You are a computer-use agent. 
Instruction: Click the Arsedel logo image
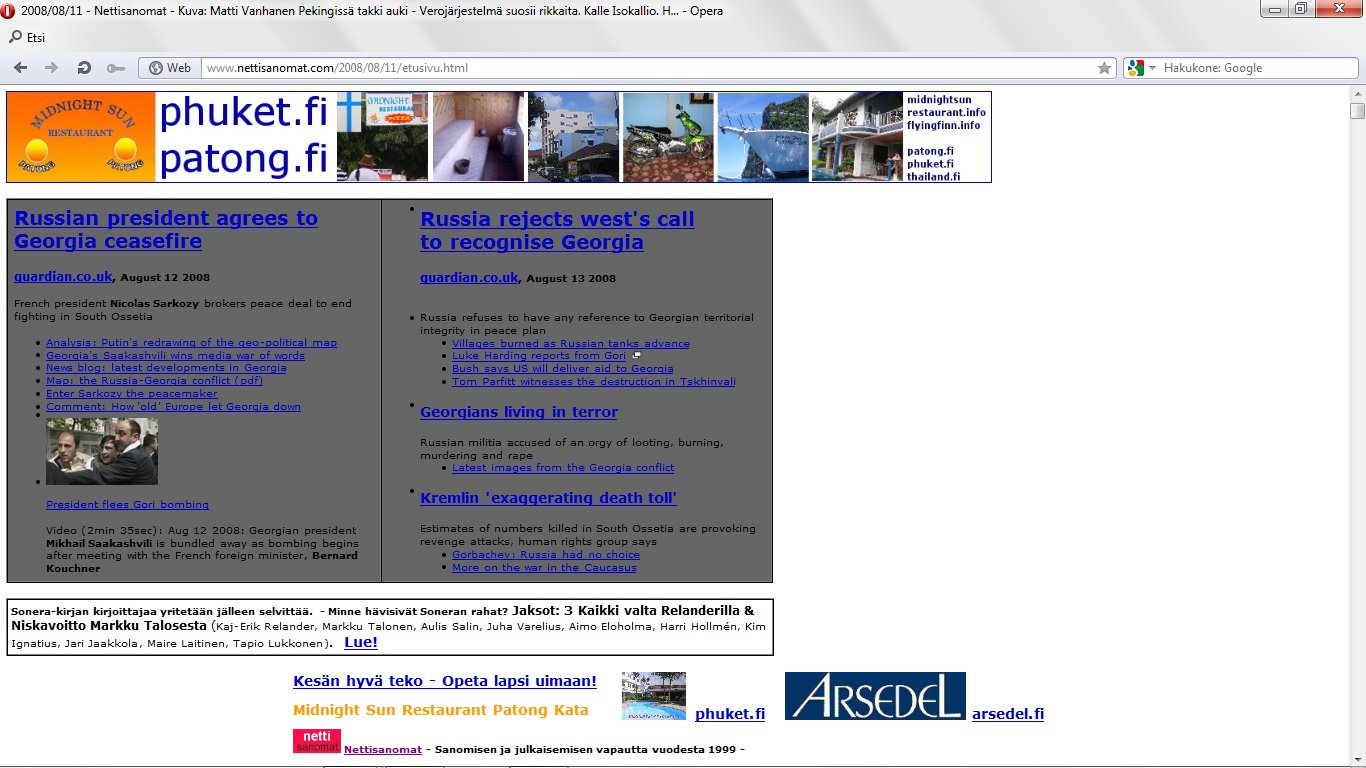(x=875, y=696)
